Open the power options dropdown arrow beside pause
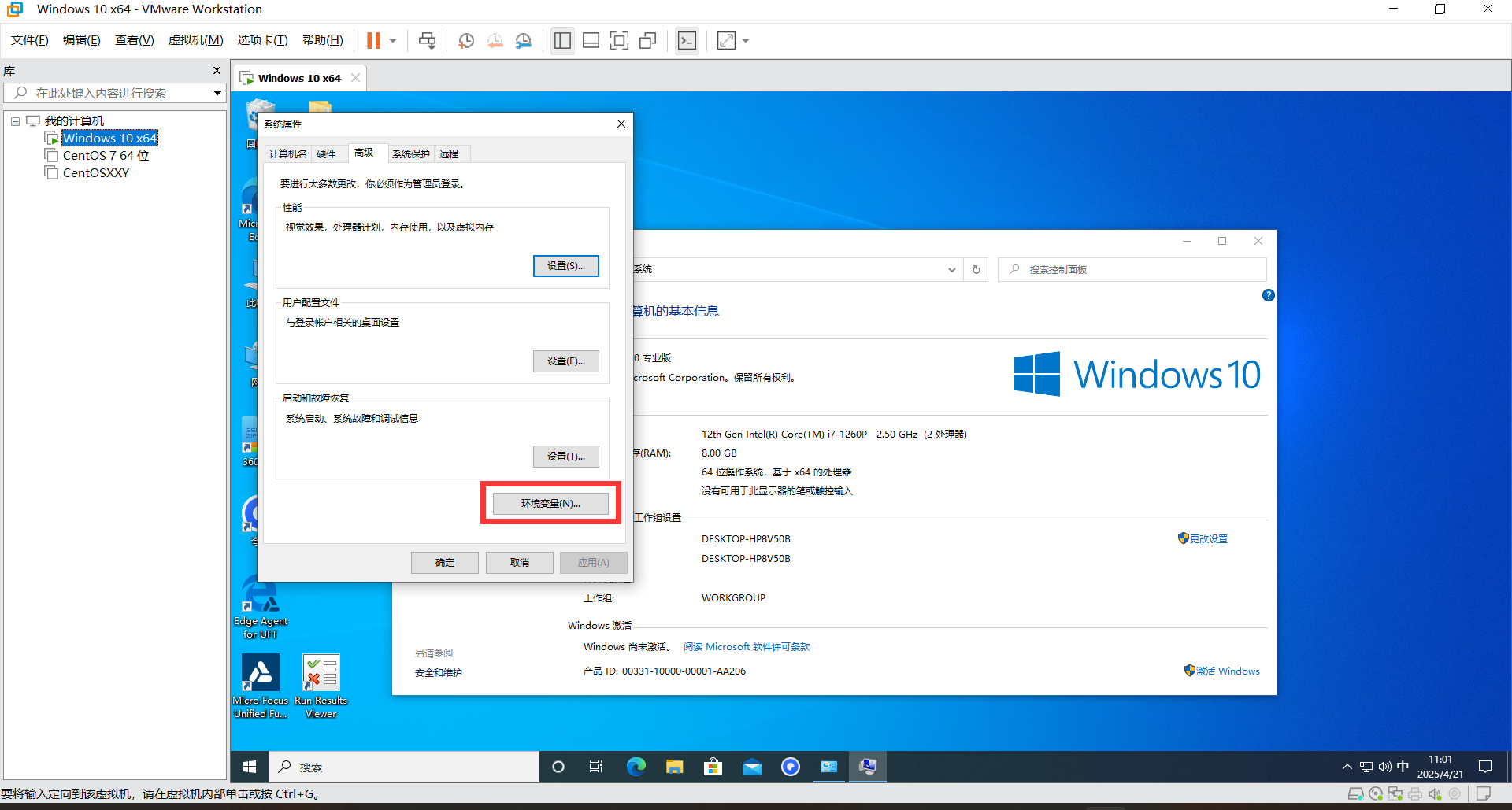 pos(392,41)
